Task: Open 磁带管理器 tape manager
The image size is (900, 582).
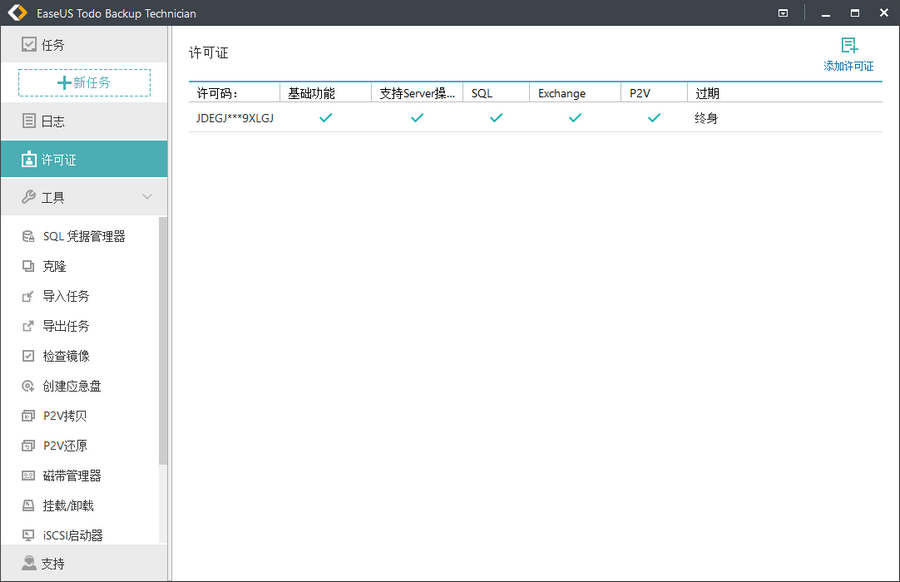Action: coord(72,475)
